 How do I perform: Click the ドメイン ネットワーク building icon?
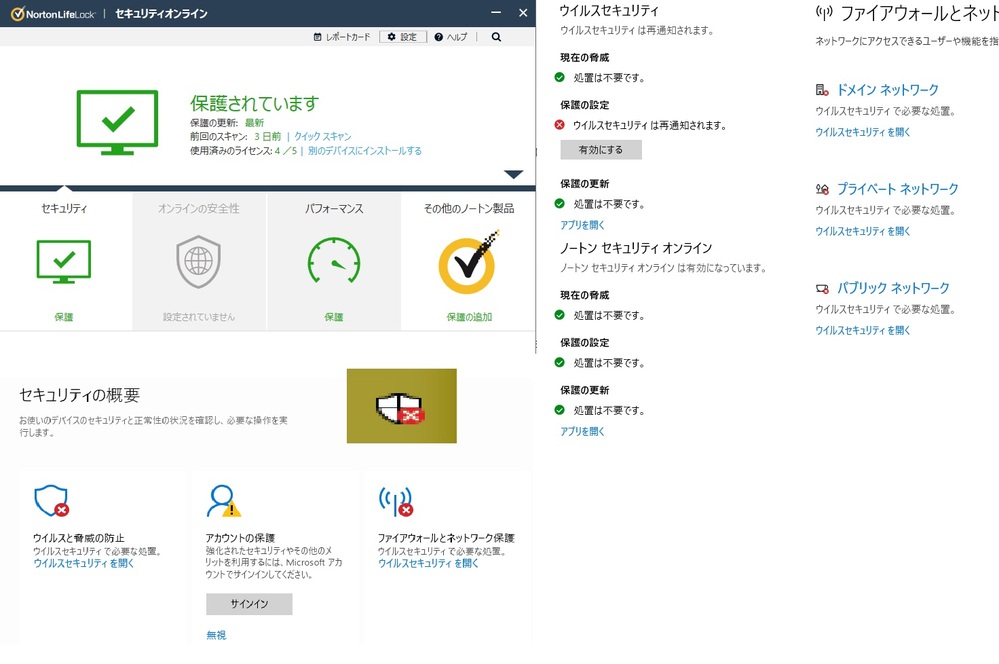pyautogui.click(x=822, y=90)
